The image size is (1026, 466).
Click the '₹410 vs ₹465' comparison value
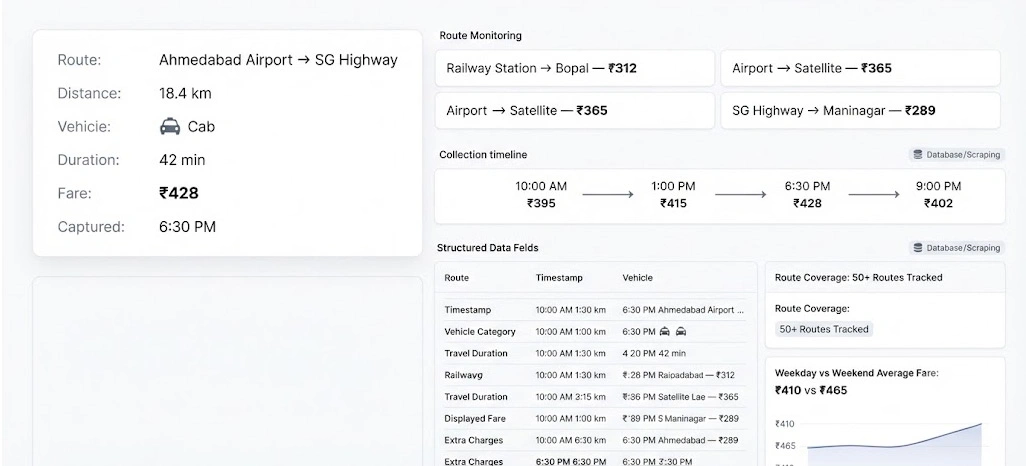(x=811, y=390)
